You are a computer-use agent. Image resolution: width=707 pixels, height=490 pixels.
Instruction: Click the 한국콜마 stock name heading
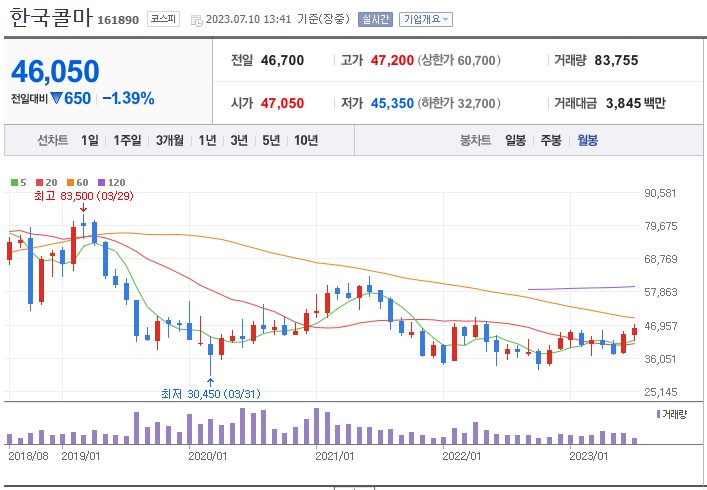(51, 18)
